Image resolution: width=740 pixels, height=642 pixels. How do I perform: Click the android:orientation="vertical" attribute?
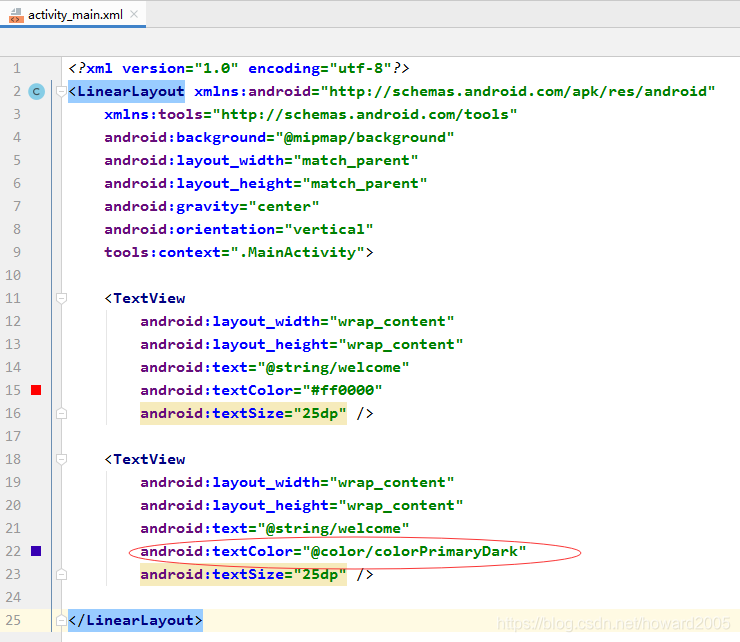coord(238,229)
